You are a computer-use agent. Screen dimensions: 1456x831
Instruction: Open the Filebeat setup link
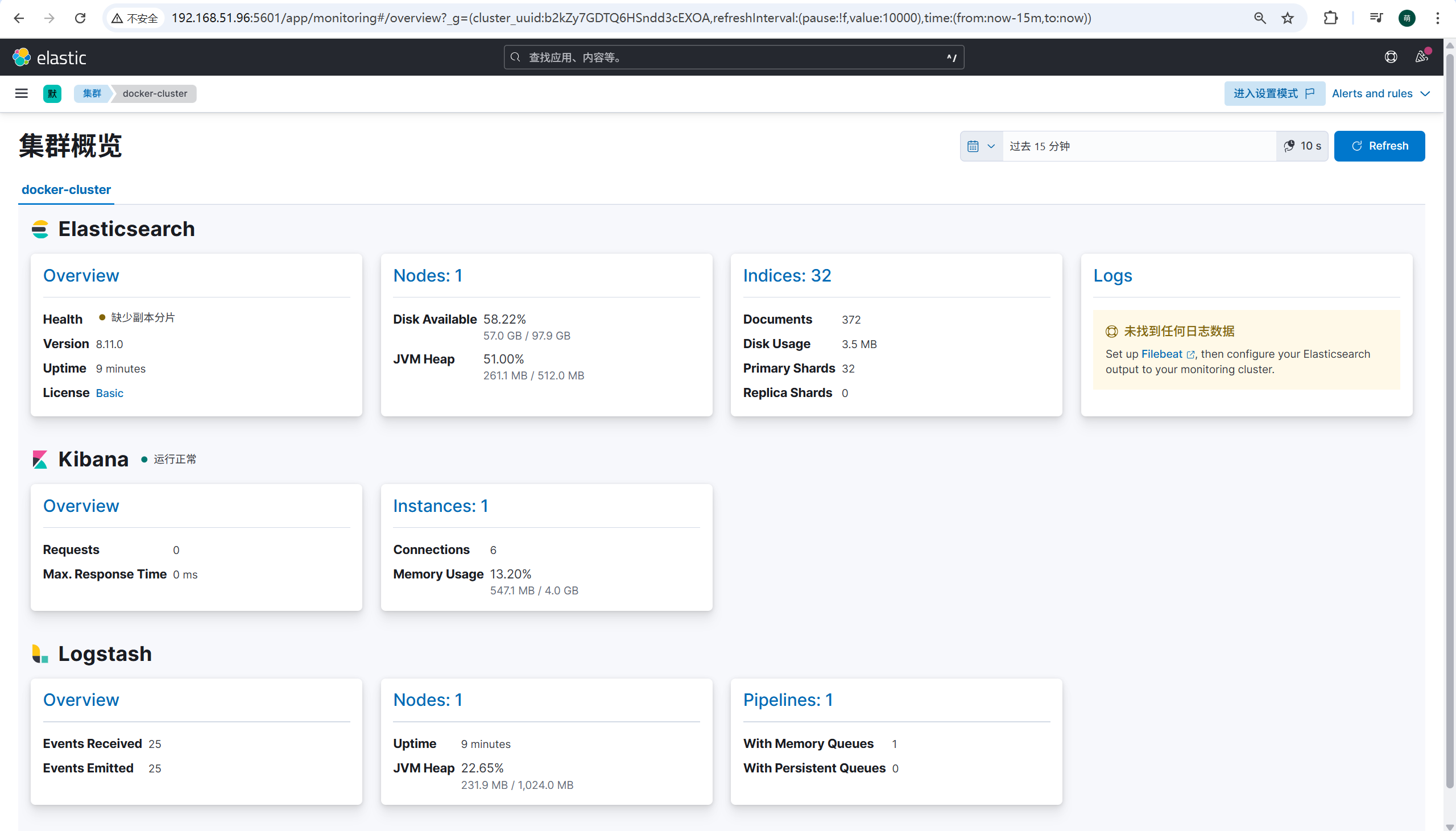(1161, 354)
